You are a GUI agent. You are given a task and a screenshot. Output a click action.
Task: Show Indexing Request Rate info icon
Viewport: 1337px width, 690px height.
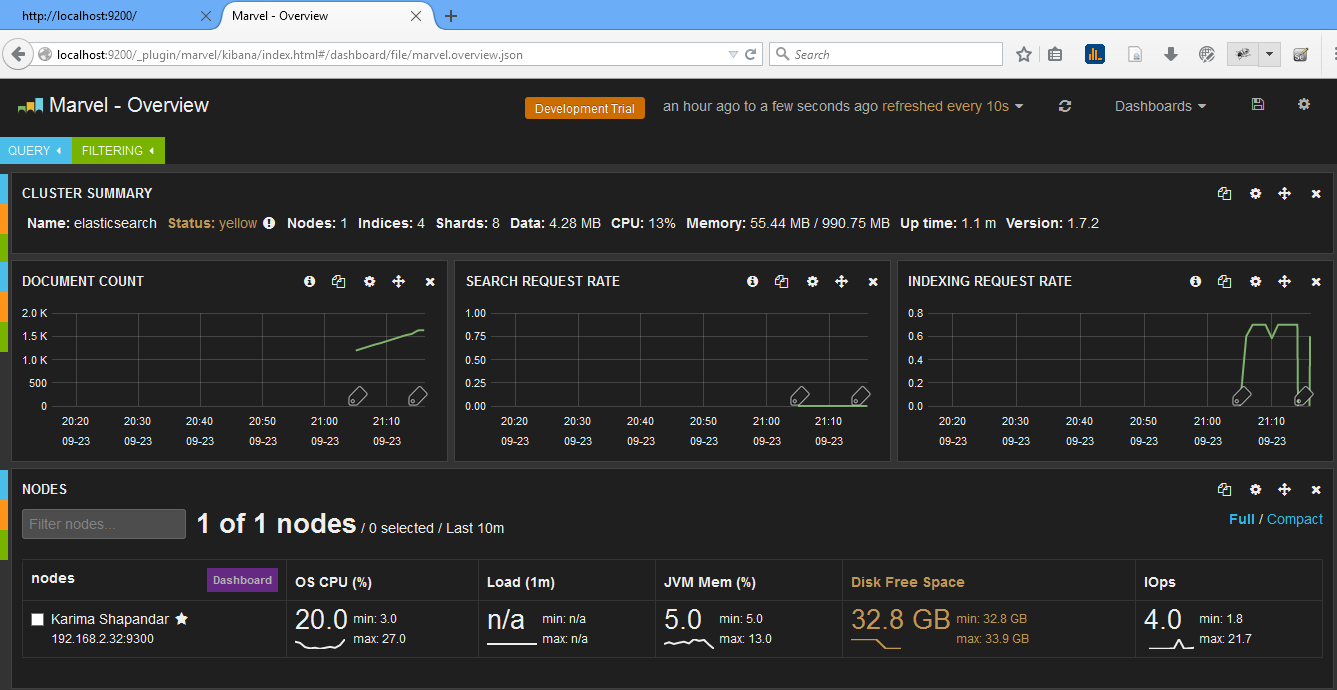tap(1195, 282)
